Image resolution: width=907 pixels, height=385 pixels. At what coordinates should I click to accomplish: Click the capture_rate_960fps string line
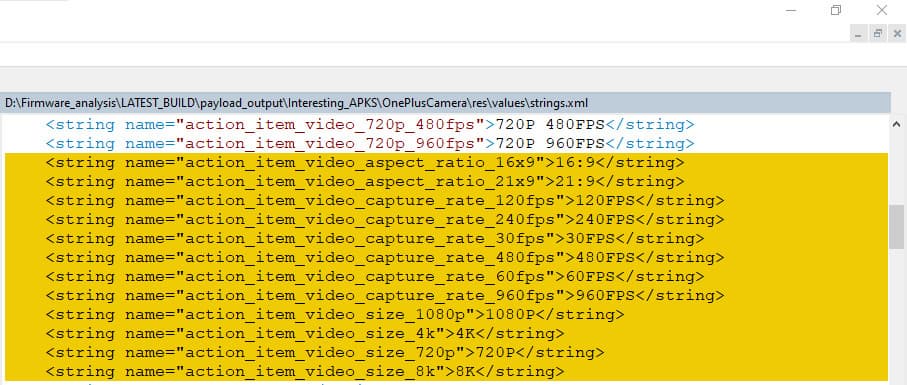[385, 296]
